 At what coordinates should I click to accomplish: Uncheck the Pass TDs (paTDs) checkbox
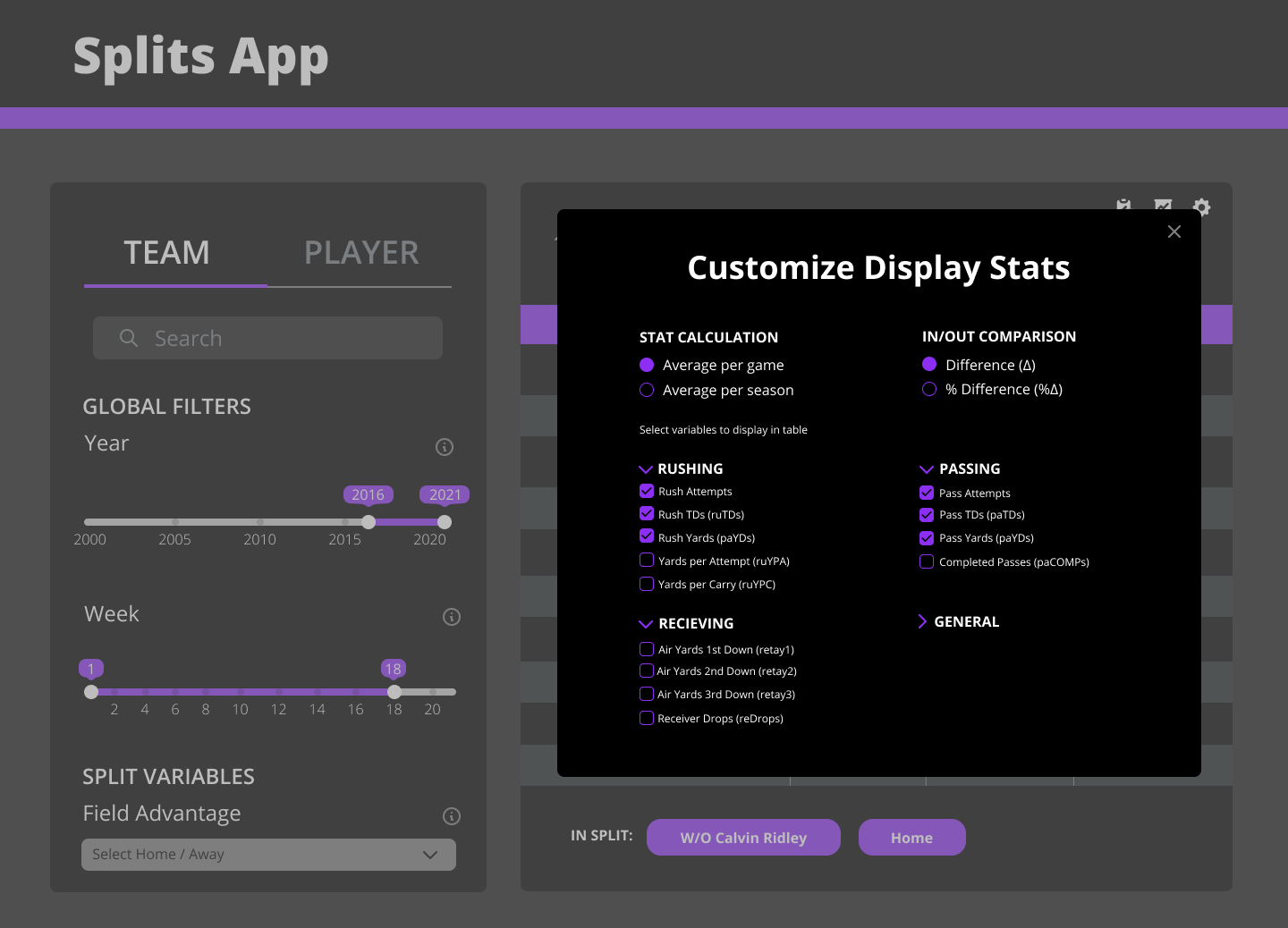927,515
